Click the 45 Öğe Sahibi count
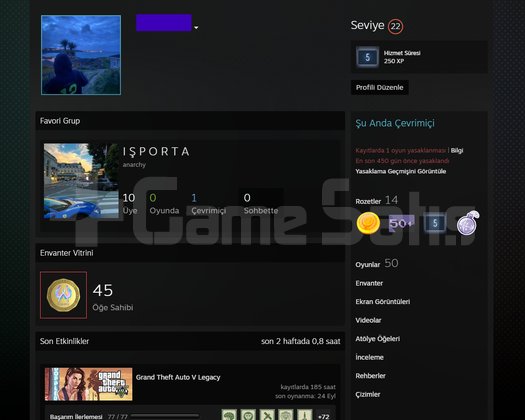This screenshot has width=525, height=420. 113,297
